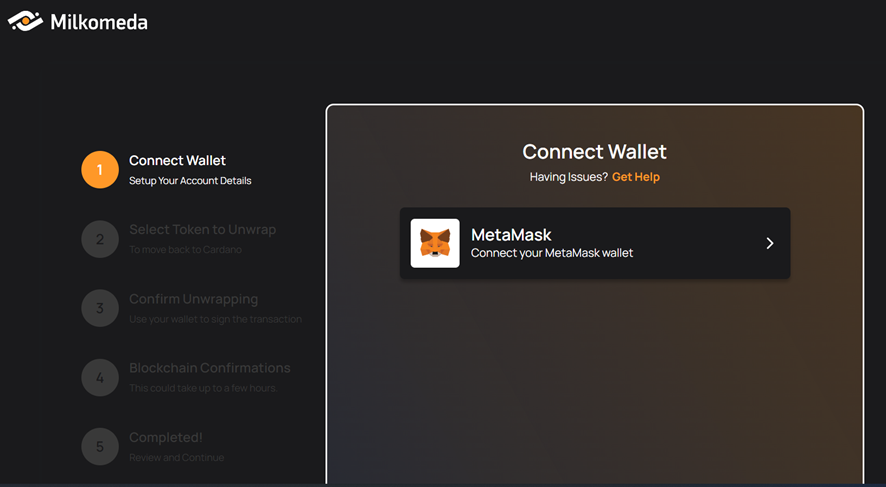Click the Milkomeda brand name text
This screenshot has width=886, height=487.
click(99, 22)
